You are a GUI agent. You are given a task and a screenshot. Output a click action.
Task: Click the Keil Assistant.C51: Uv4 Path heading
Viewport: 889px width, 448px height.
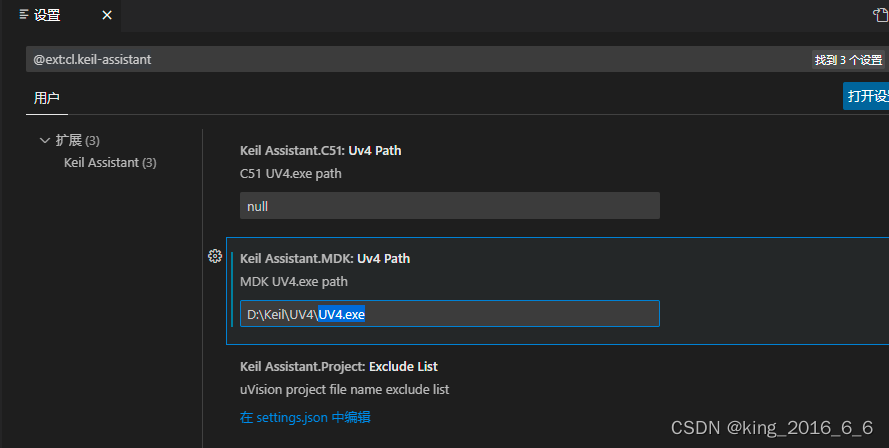pos(320,150)
